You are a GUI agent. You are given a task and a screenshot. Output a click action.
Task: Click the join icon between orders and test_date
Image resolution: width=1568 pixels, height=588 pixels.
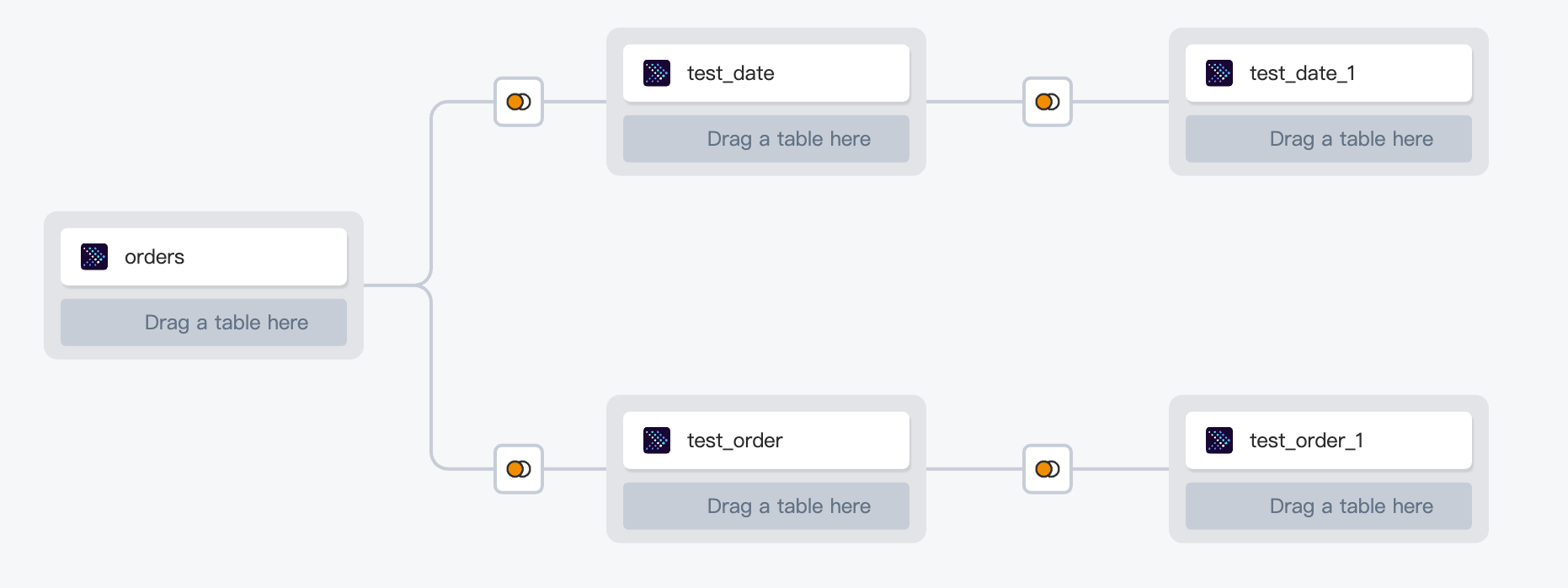point(519,102)
